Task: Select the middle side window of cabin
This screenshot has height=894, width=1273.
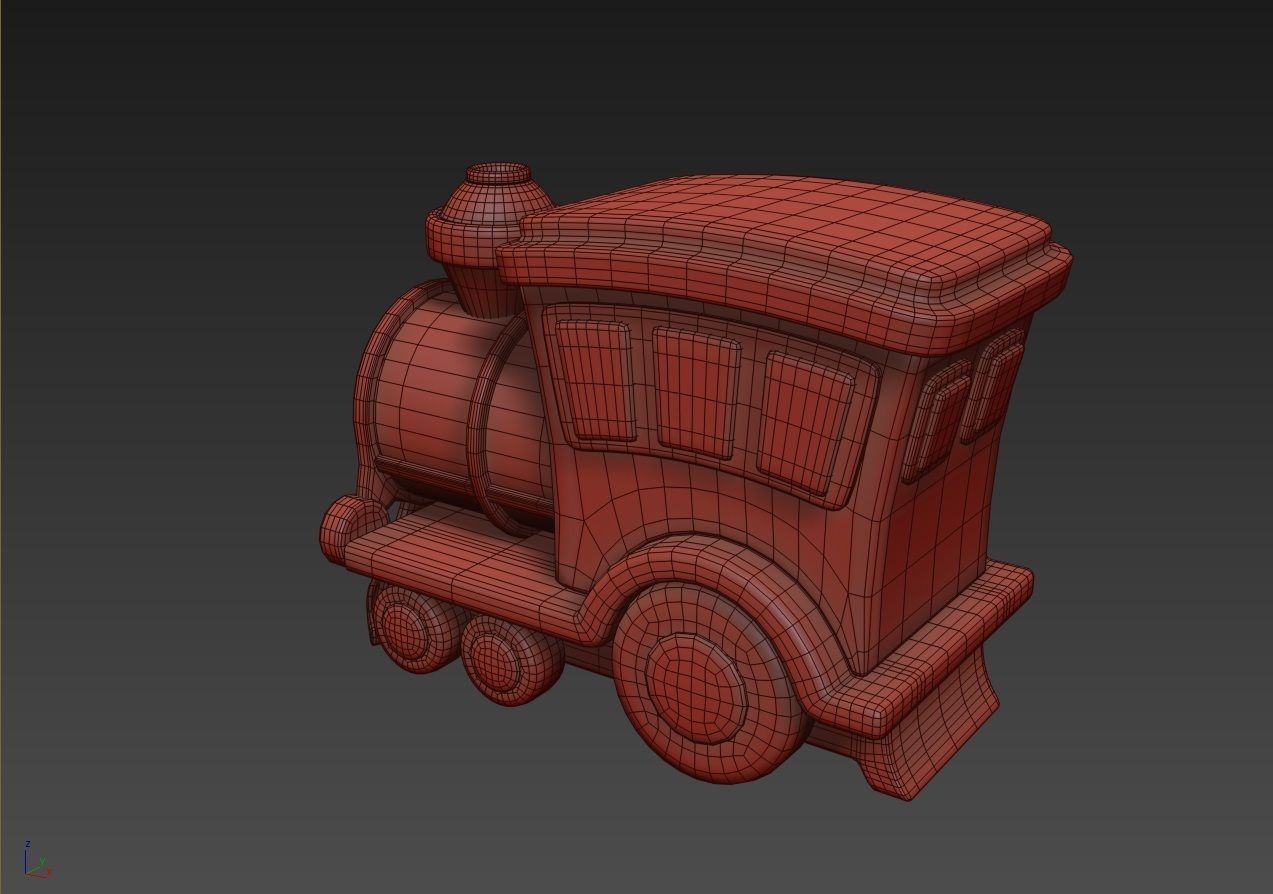Action: (x=695, y=394)
